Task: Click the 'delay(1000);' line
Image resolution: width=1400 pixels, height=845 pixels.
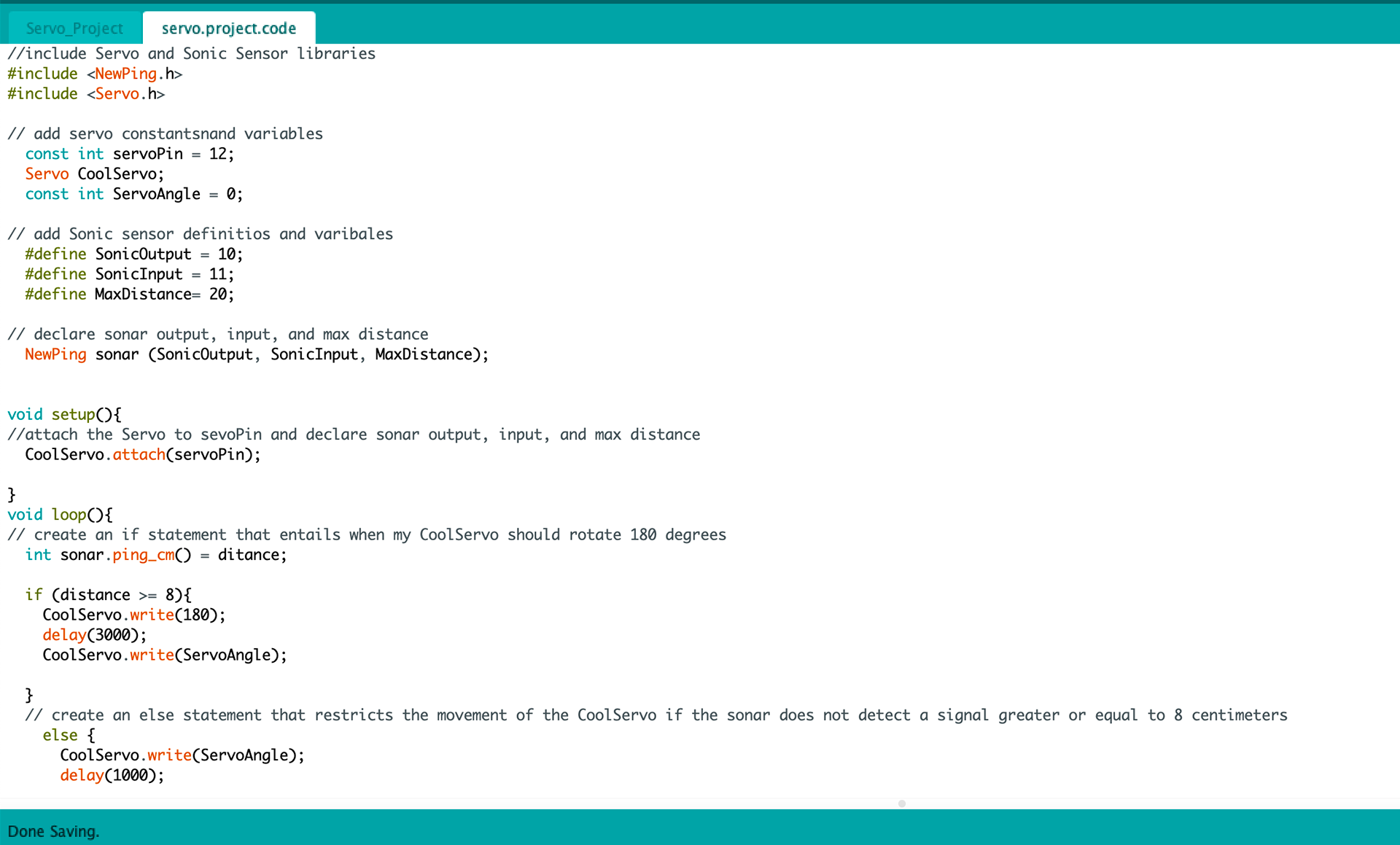Action: click(x=112, y=776)
